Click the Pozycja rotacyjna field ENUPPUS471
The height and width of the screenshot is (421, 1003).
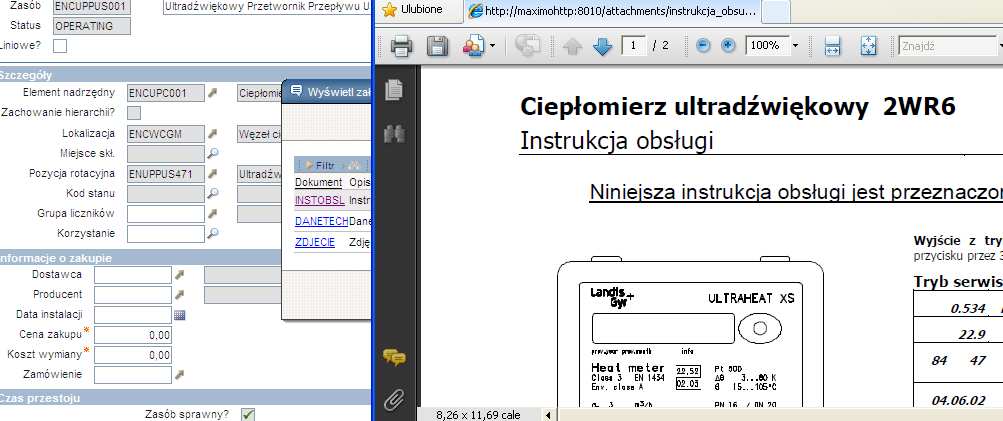tap(166, 173)
